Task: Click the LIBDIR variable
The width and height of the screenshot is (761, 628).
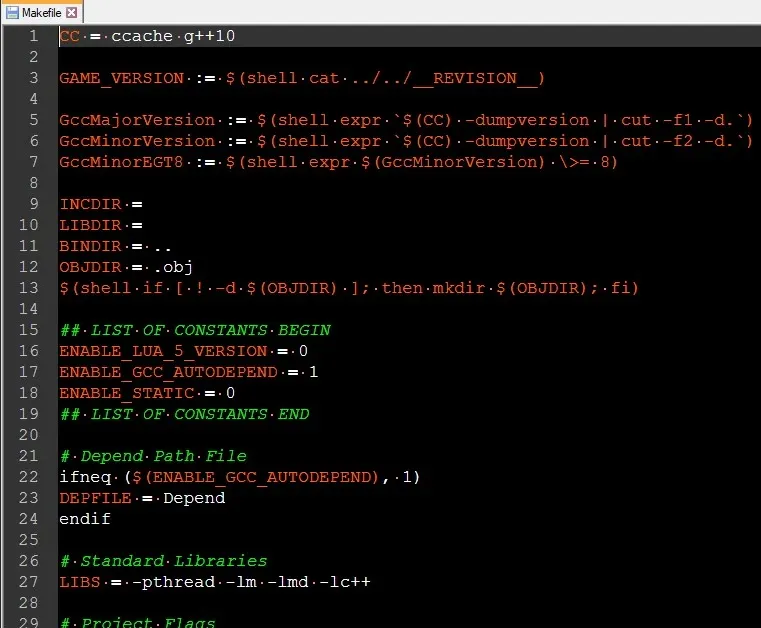Action: [x=90, y=225]
